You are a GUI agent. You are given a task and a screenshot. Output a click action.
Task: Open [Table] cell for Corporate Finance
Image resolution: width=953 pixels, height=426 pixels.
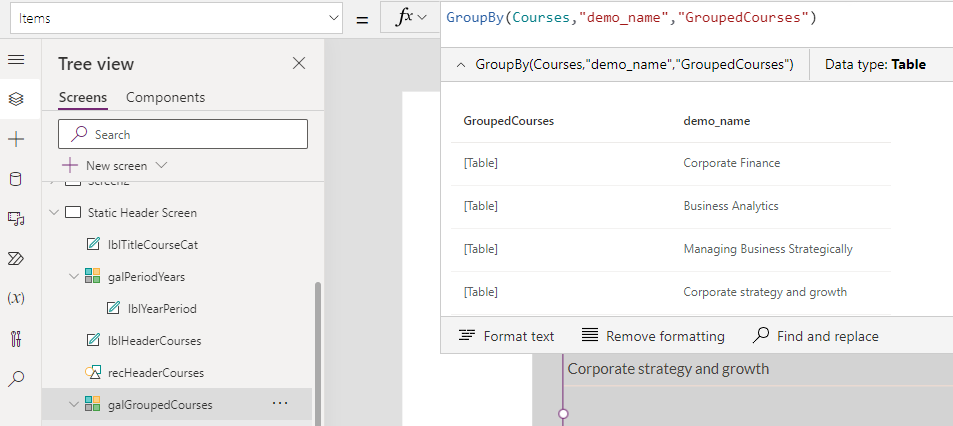point(481,163)
